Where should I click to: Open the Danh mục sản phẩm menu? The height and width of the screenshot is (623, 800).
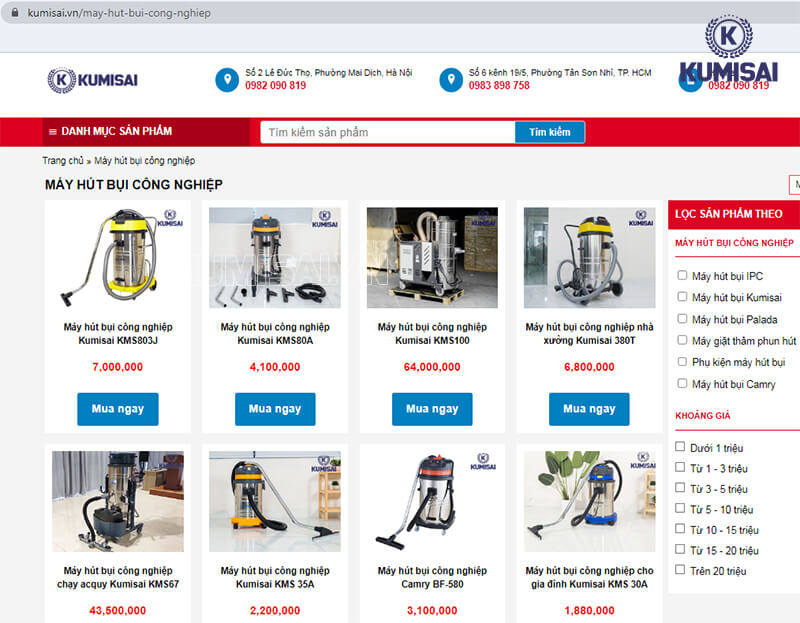click(x=146, y=132)
